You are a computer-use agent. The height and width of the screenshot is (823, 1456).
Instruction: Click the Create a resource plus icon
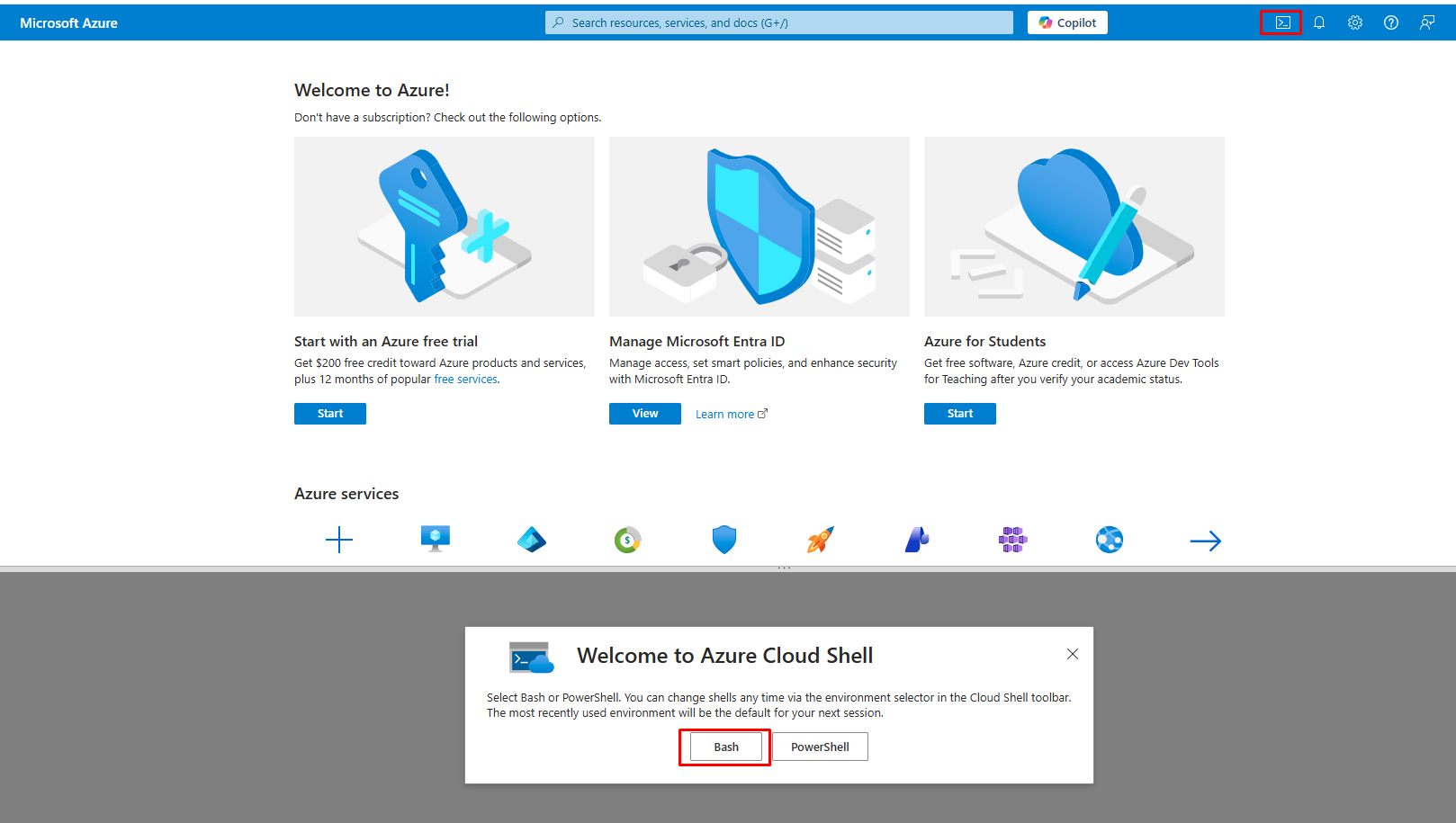pos(339,540)
